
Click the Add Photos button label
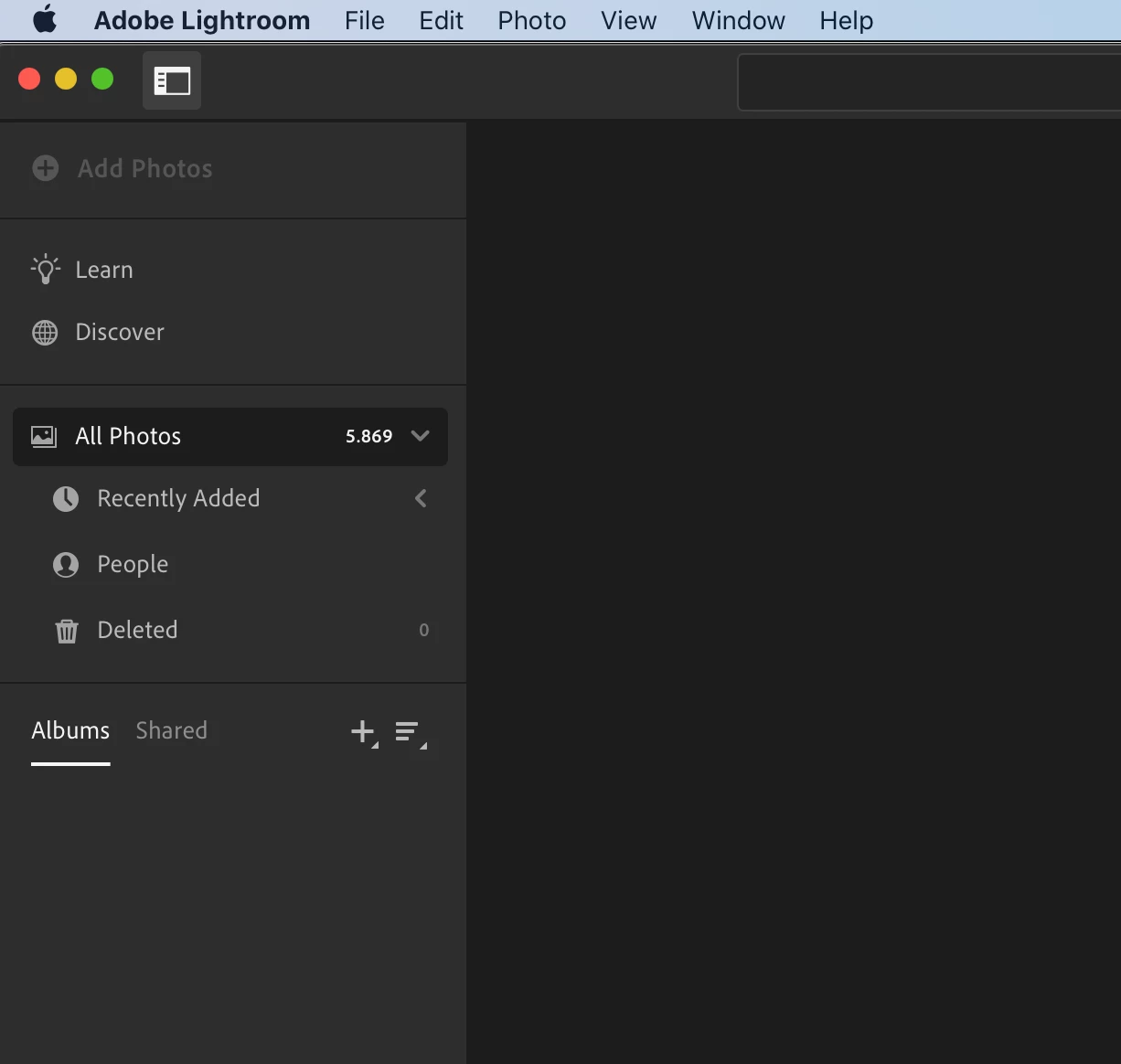click(145, 168)
